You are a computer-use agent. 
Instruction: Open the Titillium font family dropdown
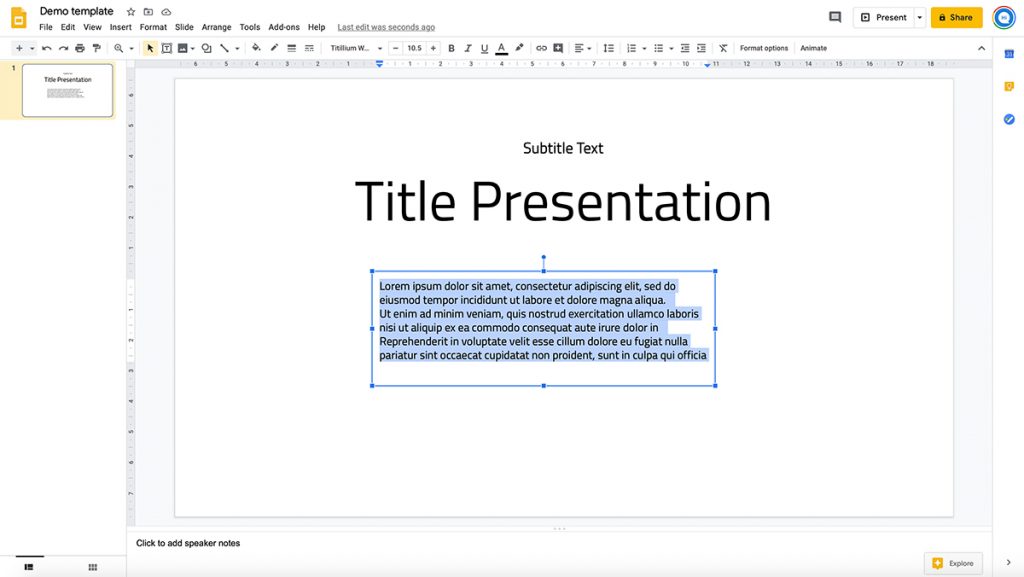pos(356,48)
